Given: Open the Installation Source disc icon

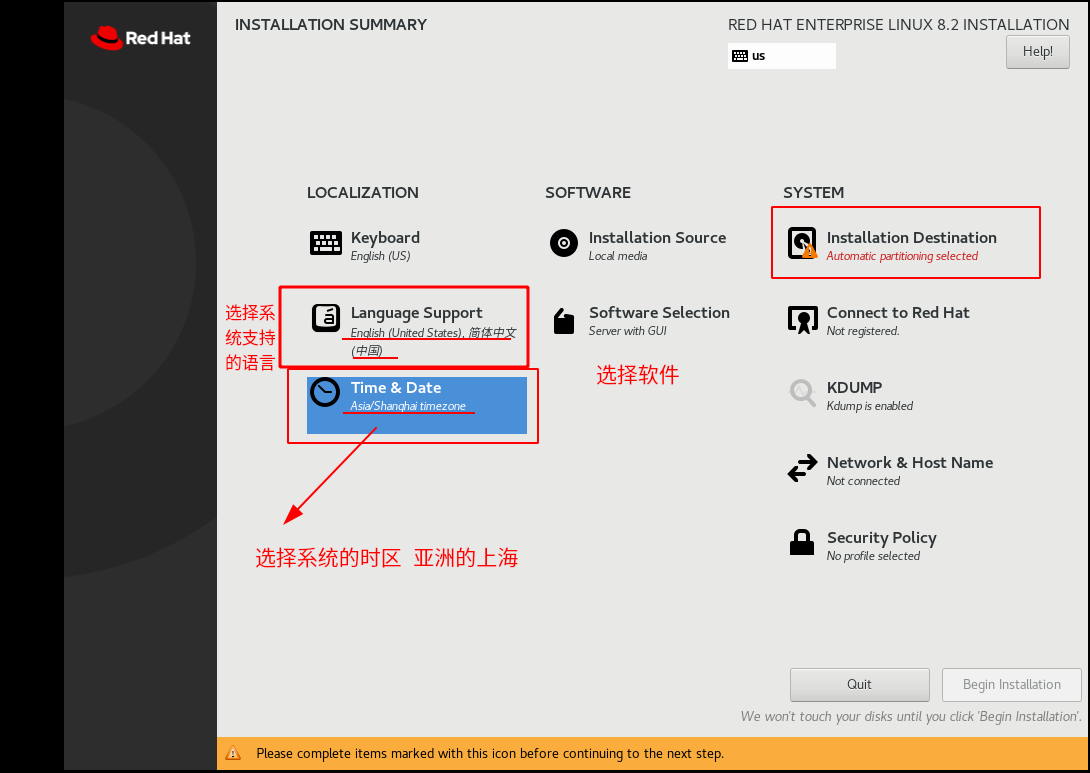Looking at the screenshot, I should pos(564,243).
